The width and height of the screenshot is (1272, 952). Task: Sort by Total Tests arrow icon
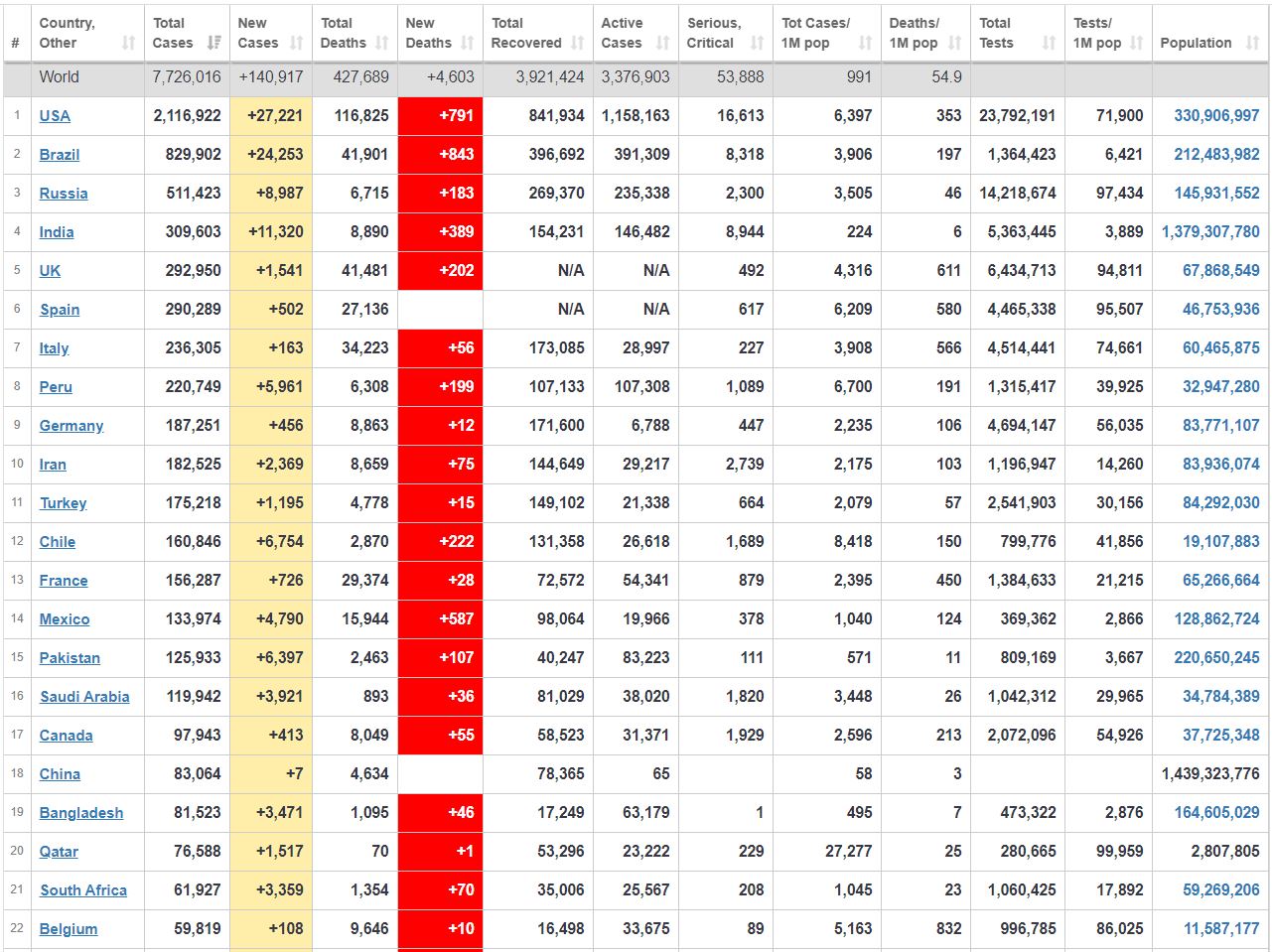pos(1049,43)
